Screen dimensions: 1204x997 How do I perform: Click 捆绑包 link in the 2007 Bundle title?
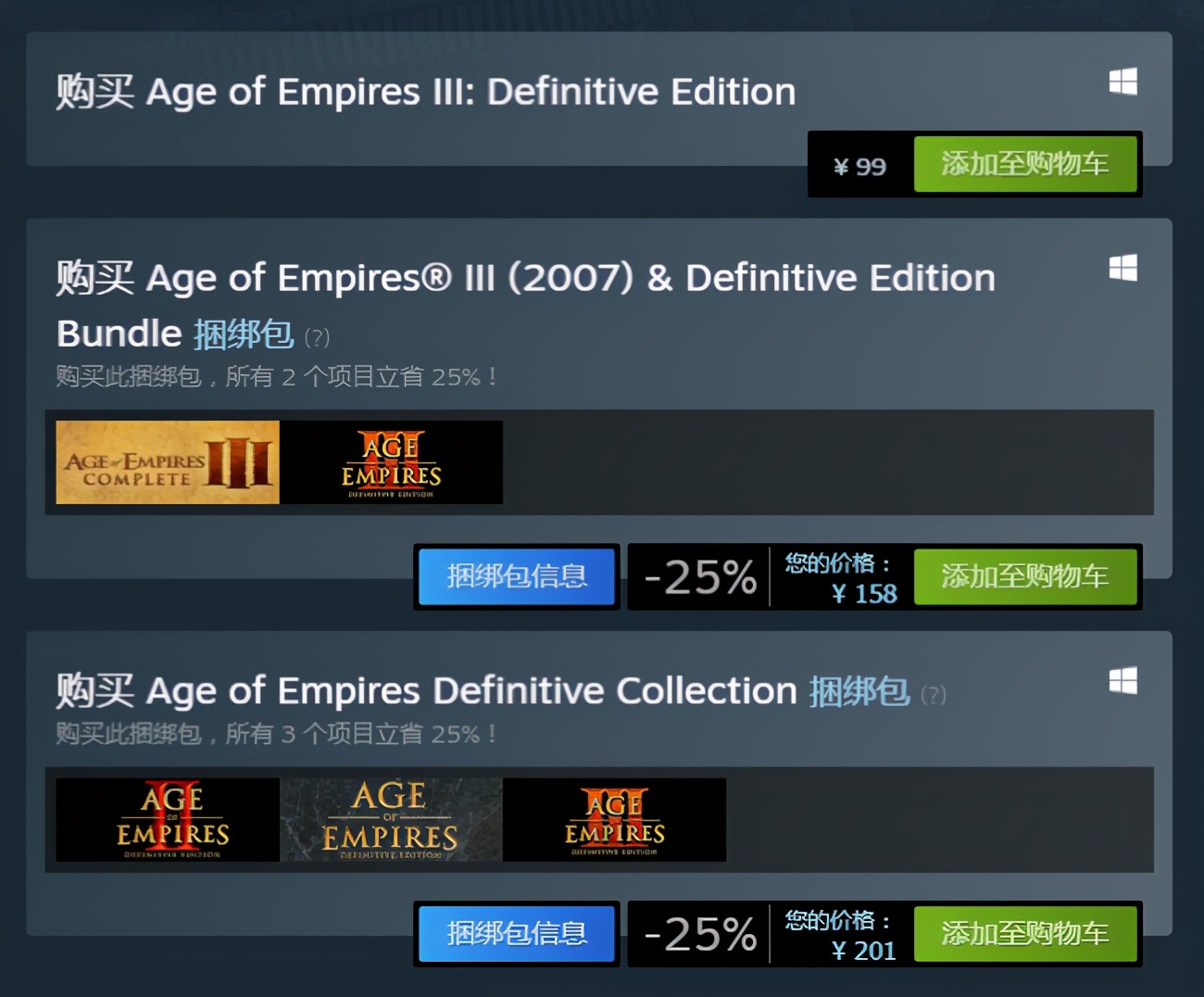(244, 334)
